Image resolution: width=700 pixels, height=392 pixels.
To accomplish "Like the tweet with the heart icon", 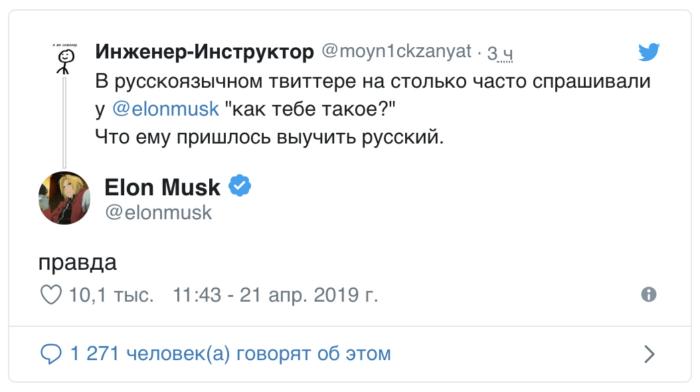I will click(51, 295).
